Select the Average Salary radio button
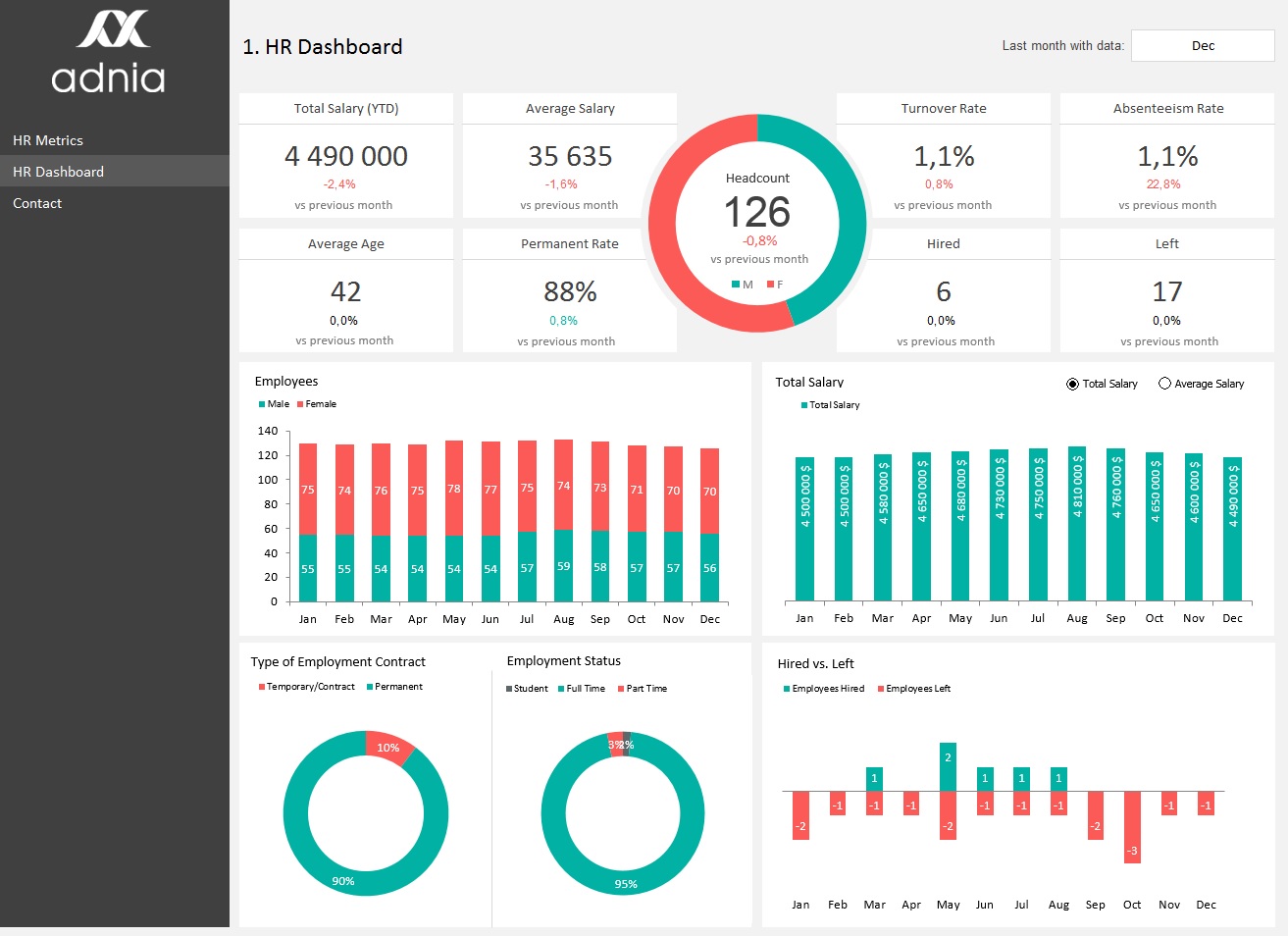1288x936 pixels. click(x=1164, y=384)
